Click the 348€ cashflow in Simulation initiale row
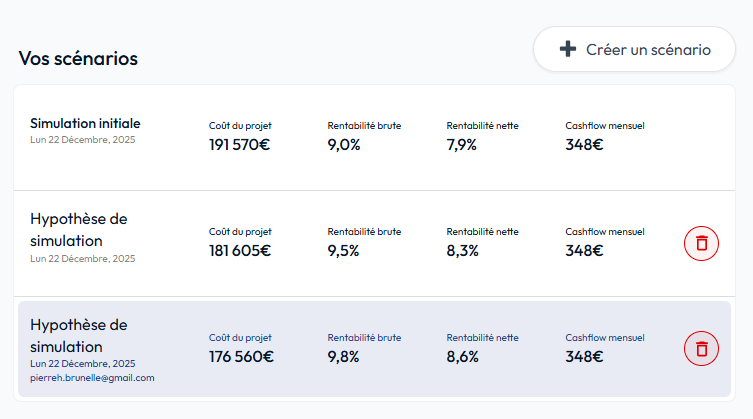Screen dimensions: 753x419 point(584,145)
